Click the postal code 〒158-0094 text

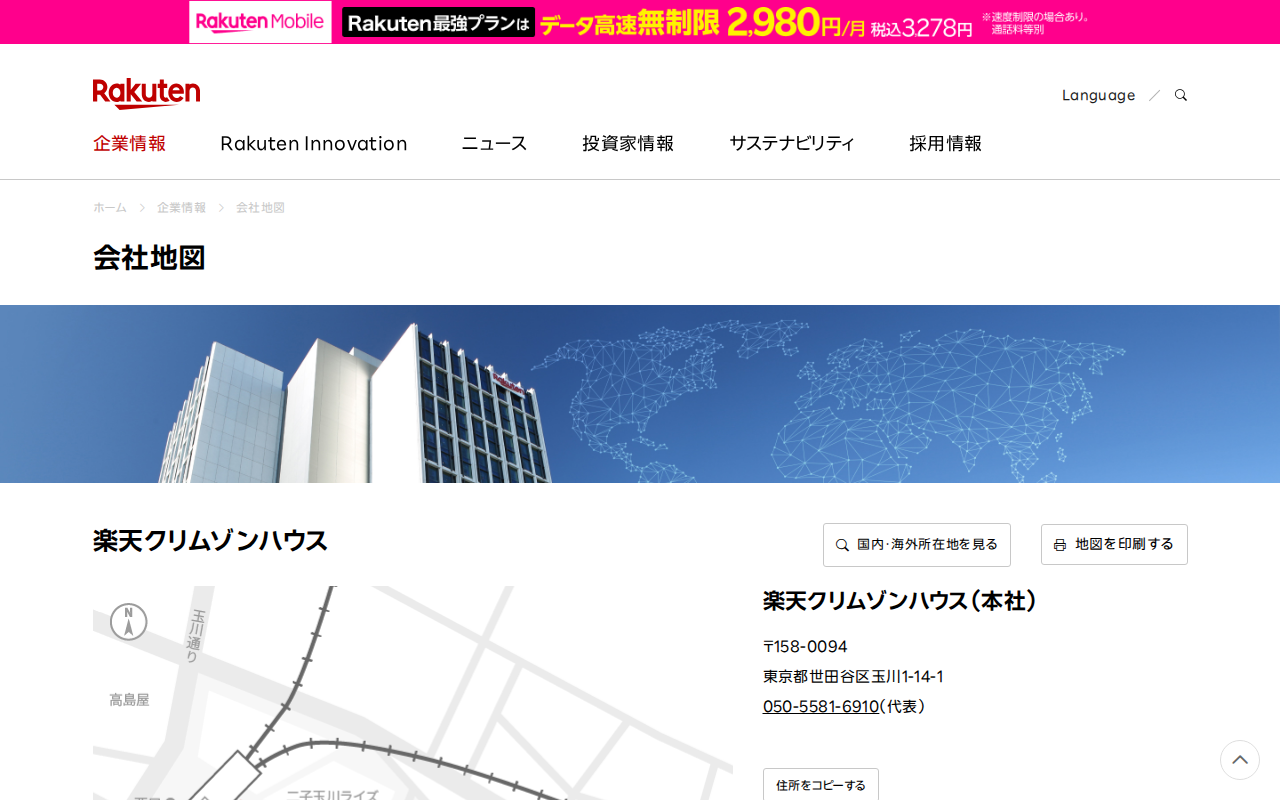click(805, 646)
